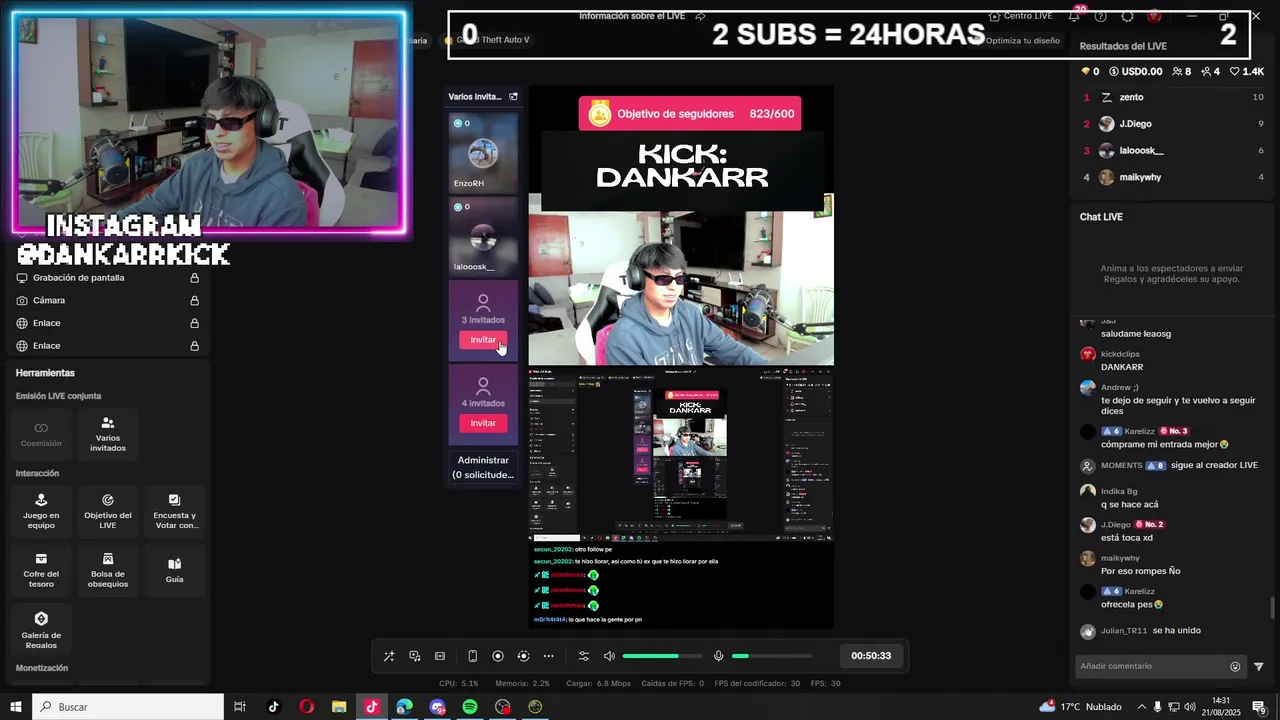Select the Cámara source row

click(108, 300)
